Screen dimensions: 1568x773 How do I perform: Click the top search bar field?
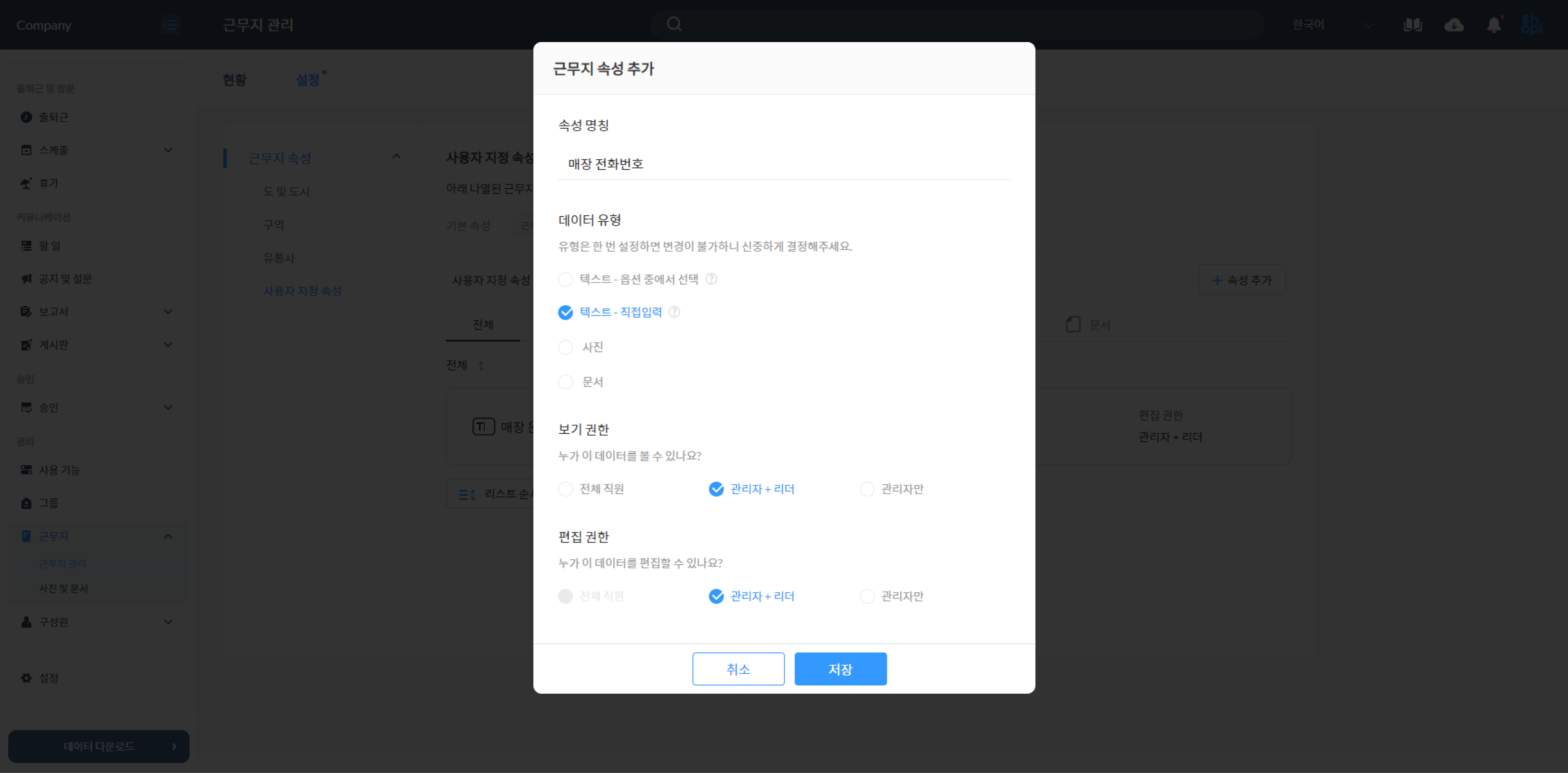point(957,25)
